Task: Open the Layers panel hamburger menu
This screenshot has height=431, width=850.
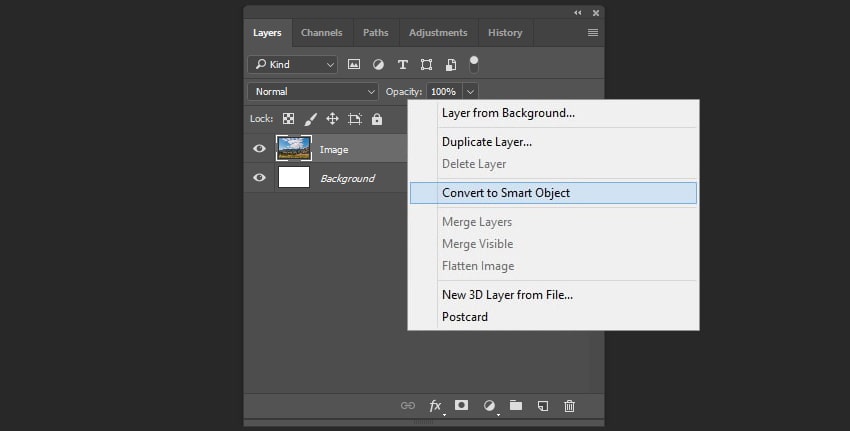Action: tap(593, 32)
